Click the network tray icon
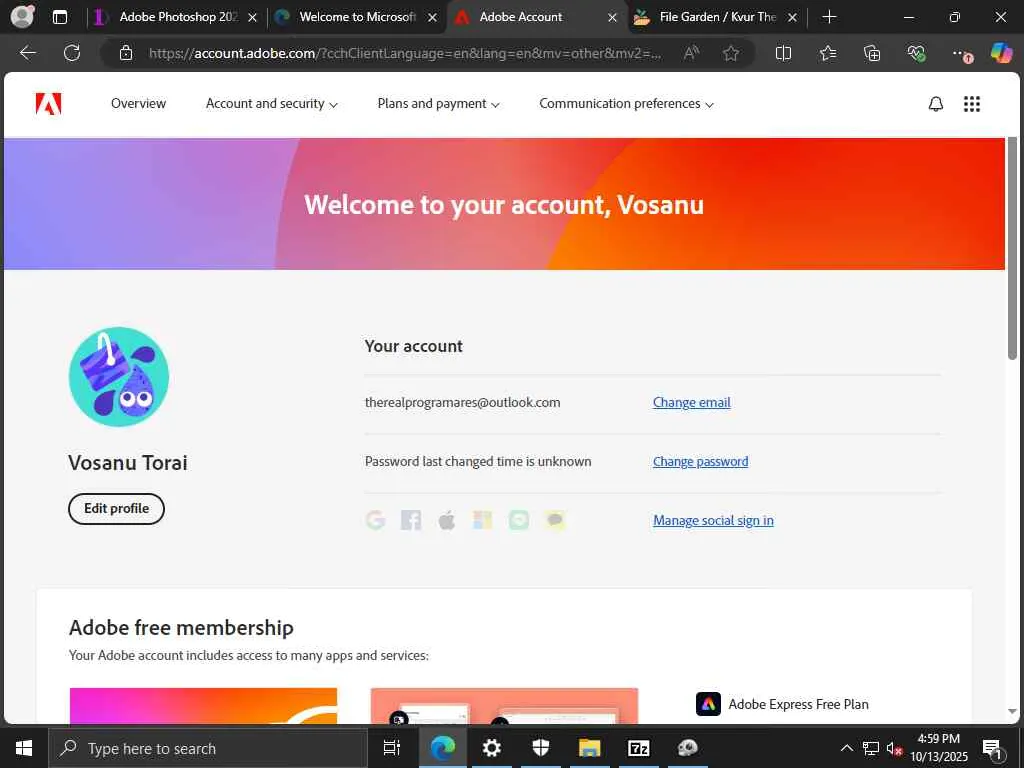Screen dimensions: 1024x768 click(x=871, y=748)
